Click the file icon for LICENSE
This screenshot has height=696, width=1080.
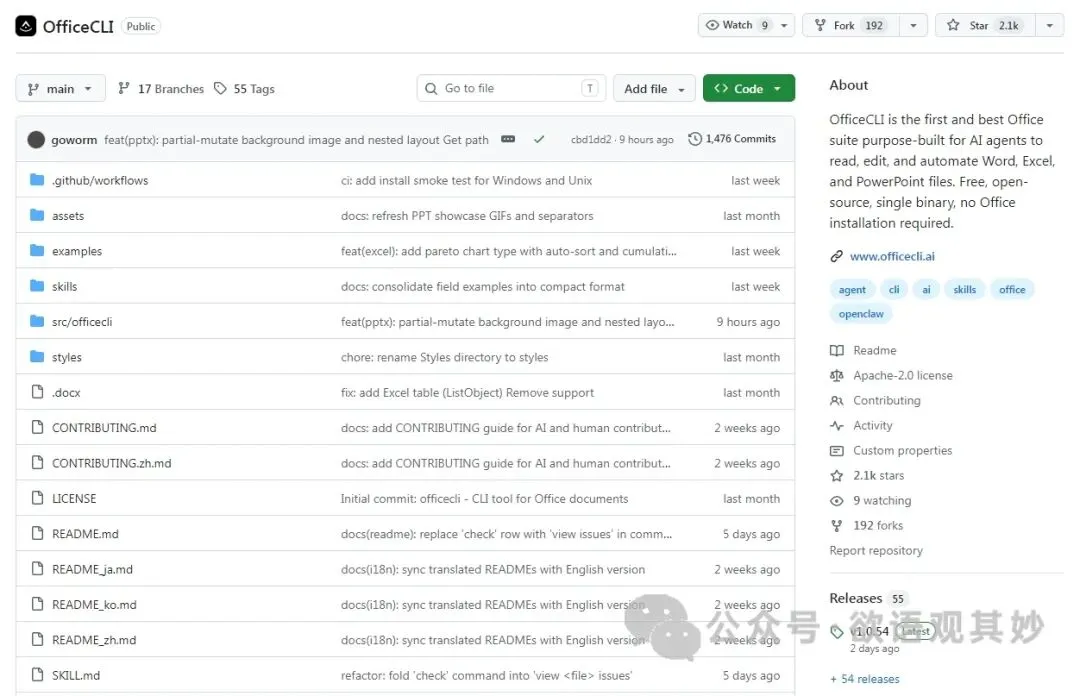pyautogui.click(x=37, y=498)
